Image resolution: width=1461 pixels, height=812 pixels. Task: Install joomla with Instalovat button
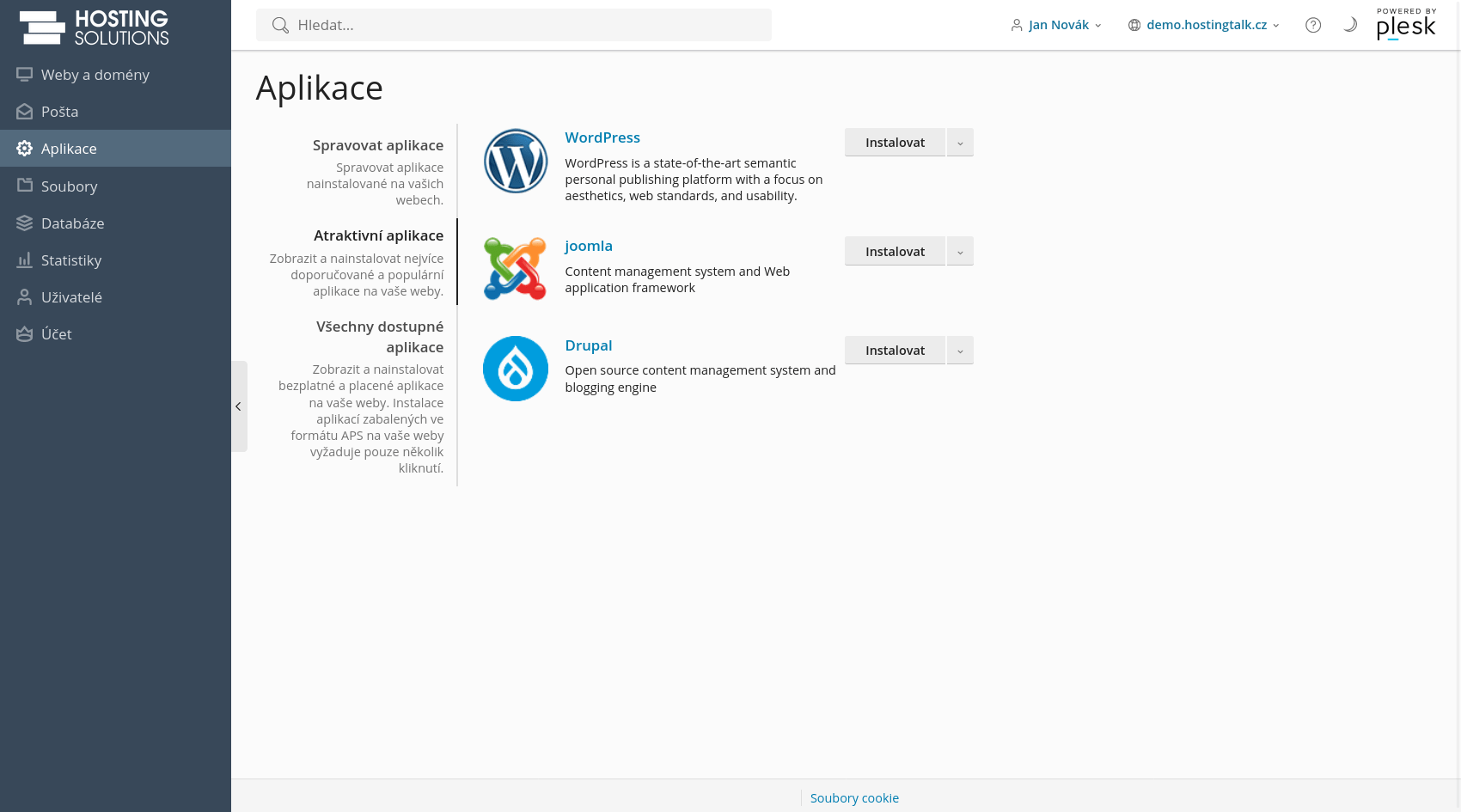(x=895, y=251)
